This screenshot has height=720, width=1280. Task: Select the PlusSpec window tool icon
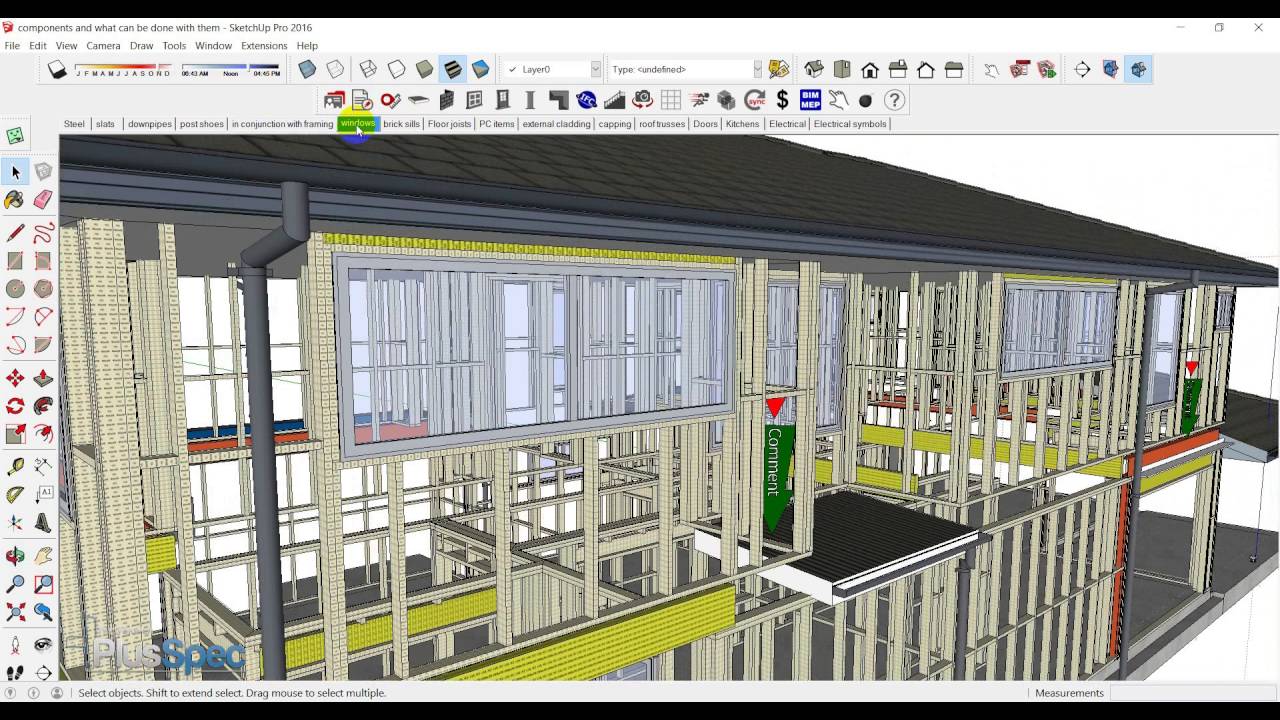click(474, 100)
